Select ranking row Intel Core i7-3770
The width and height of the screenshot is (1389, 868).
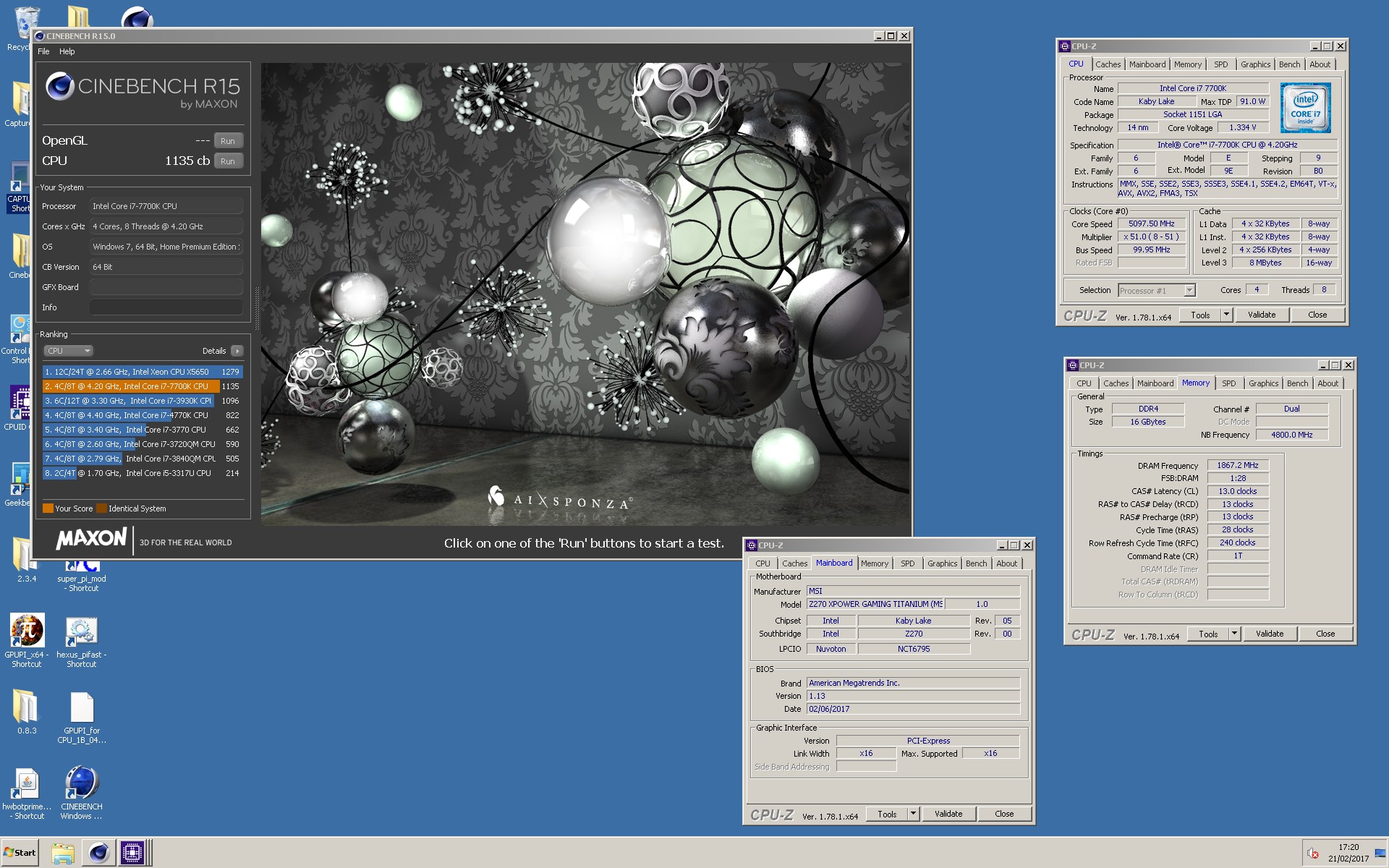pos(142,430)
